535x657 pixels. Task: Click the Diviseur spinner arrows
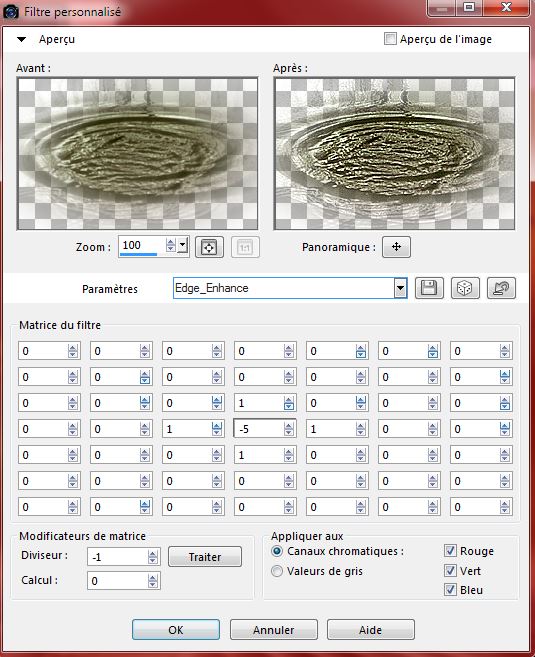(x=153, y=557)
